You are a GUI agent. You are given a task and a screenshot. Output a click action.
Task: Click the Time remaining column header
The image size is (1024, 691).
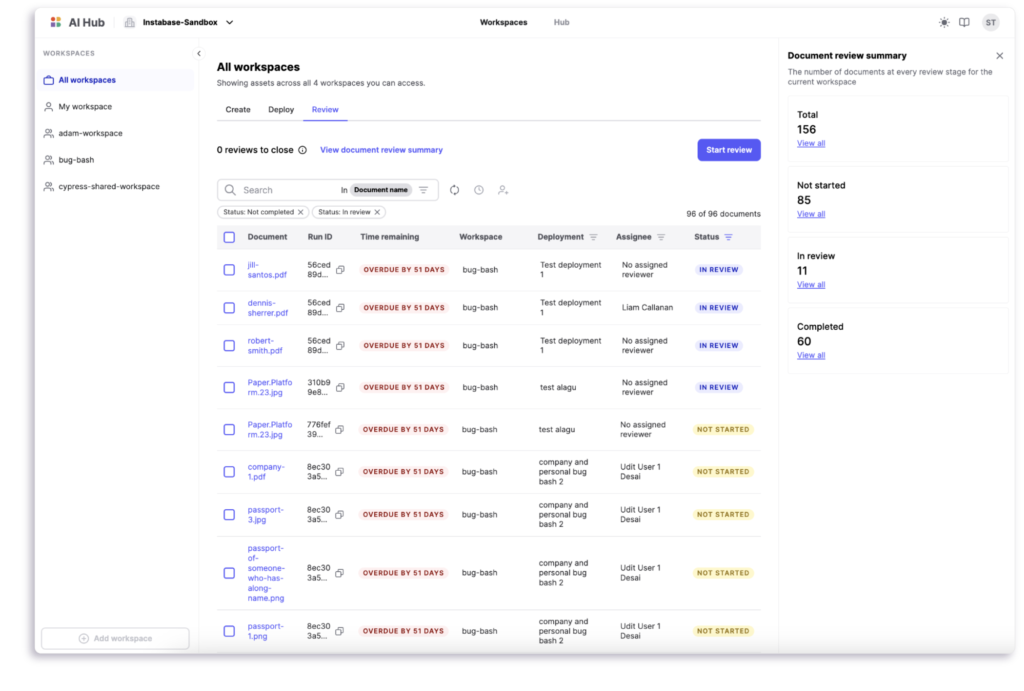(x=389, y=237)
